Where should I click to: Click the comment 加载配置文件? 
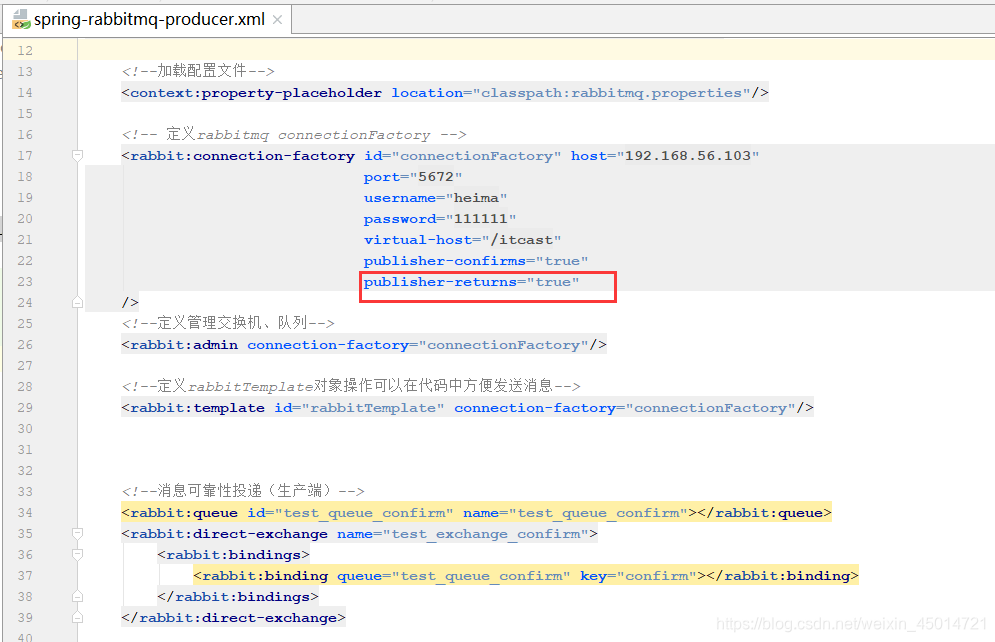tap(198, 71)
